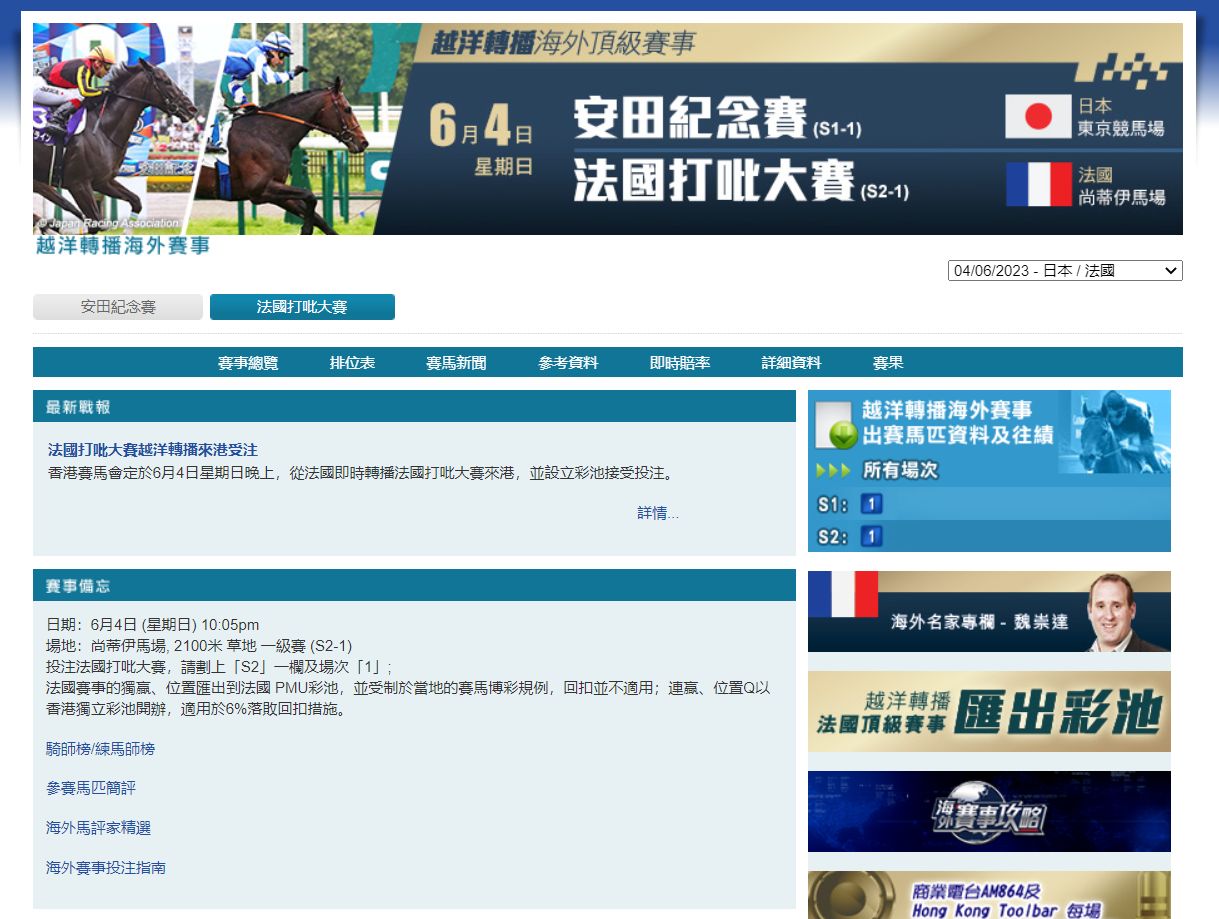Select 賽果 in the navigation menu
The image size is (1219, 919).
pyautogui.click(x=888, y=363)
